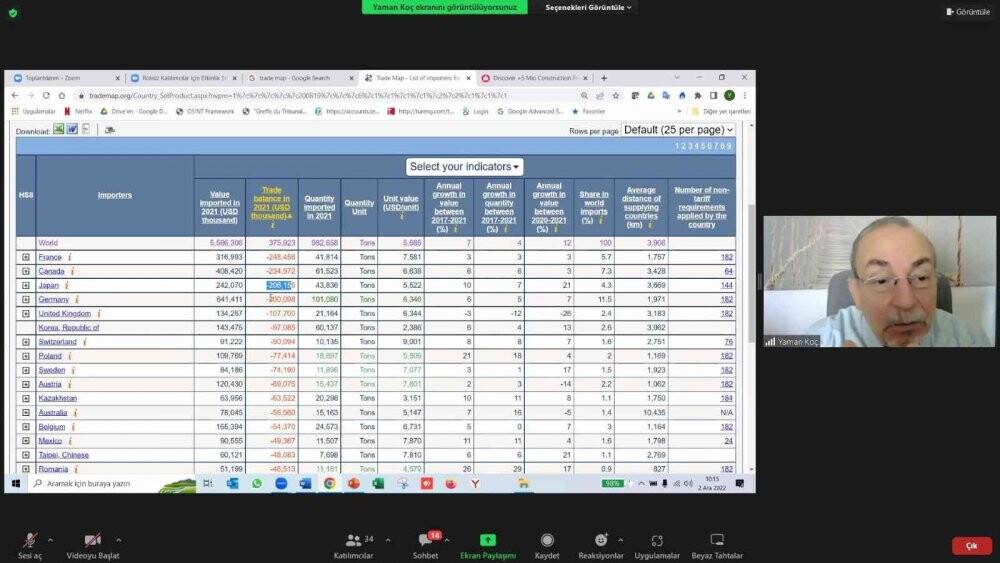Download table as Word file icon
The image size is (1000, 563).
tap(72, 129)
